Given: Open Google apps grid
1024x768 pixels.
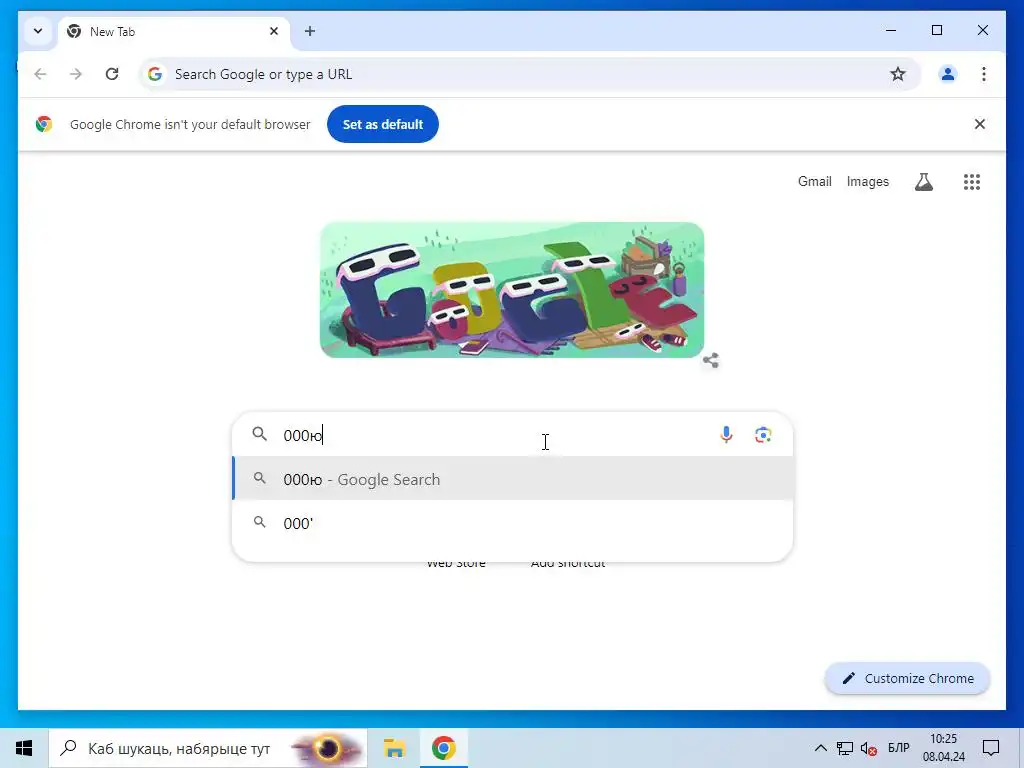Looking at the screenshot, I should pos(972,182).
